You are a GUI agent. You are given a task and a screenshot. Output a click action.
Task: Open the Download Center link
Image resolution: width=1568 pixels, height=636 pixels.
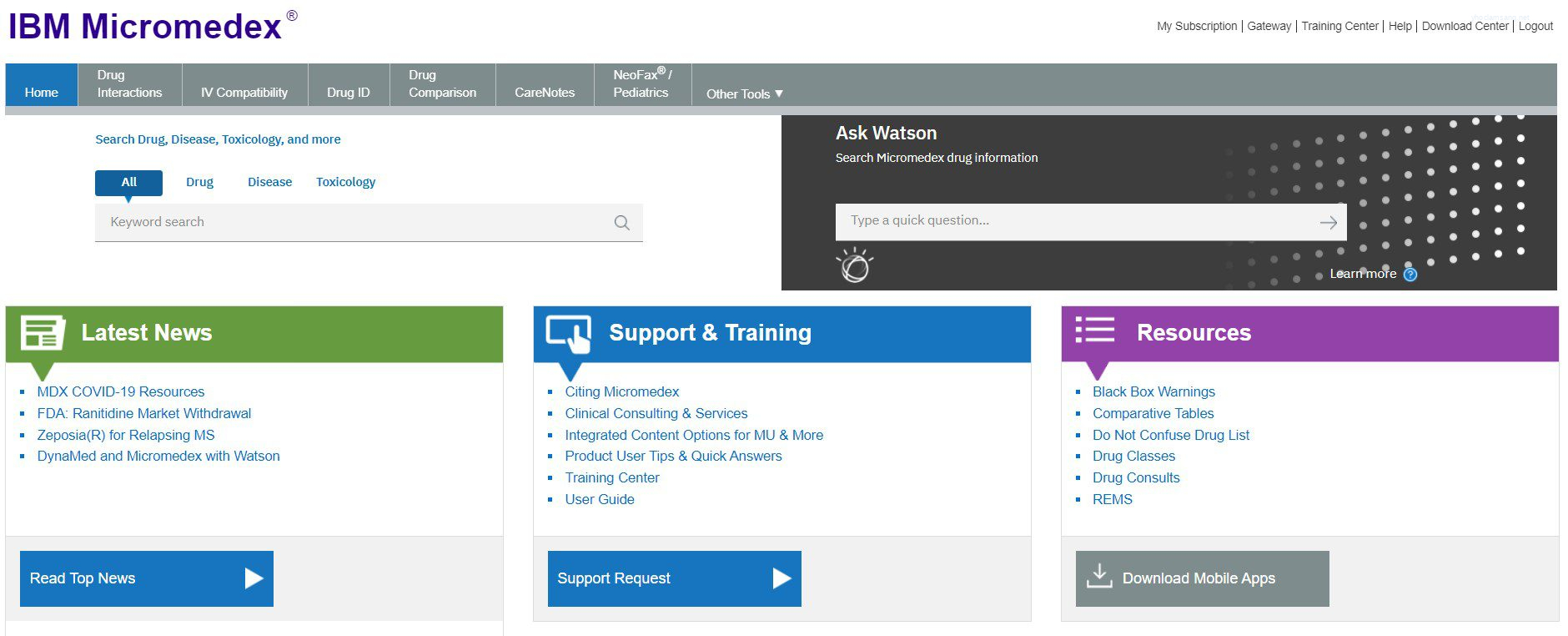(1465, 26)
